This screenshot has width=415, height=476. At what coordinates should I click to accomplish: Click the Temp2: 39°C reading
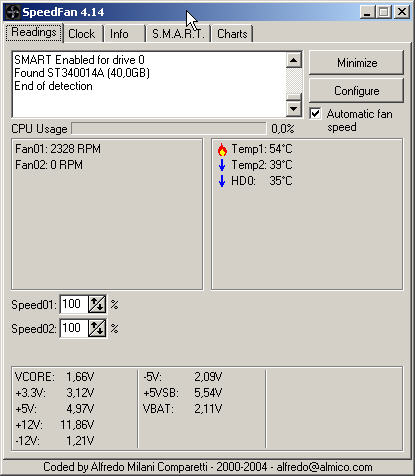[262, 165]
